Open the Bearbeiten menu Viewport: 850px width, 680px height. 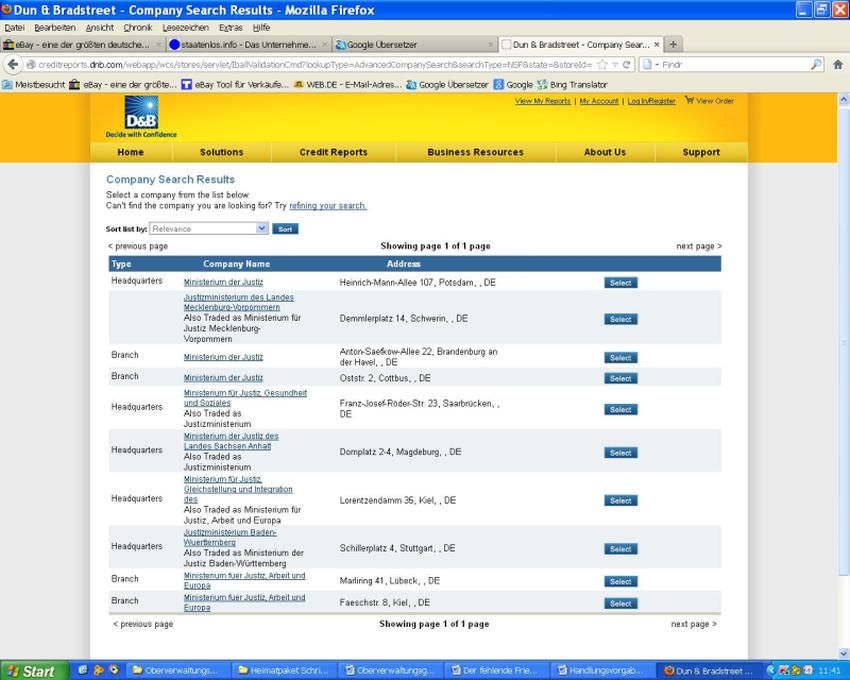click(55, 28)
